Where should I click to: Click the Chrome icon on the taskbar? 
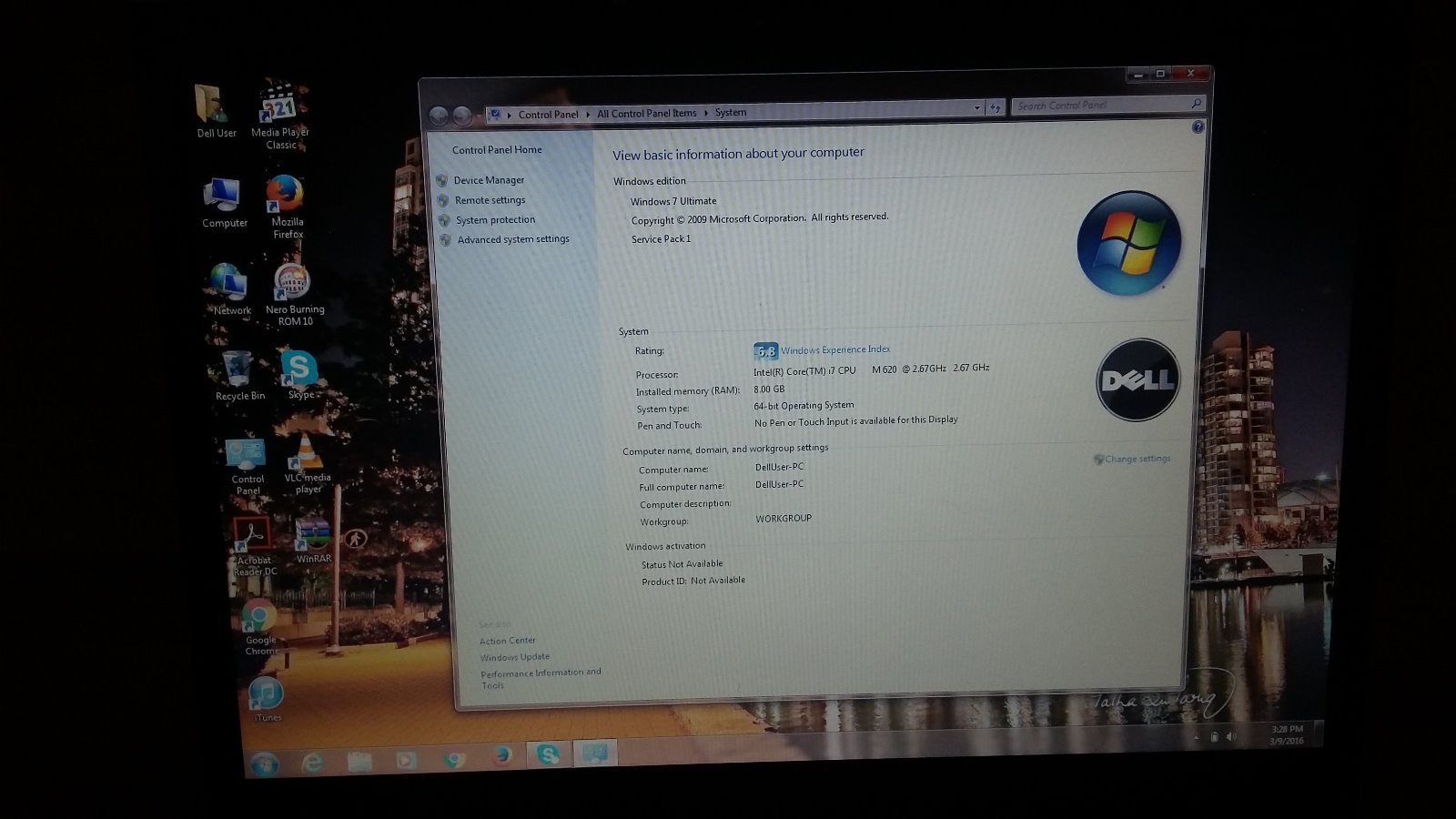(454, 757)
